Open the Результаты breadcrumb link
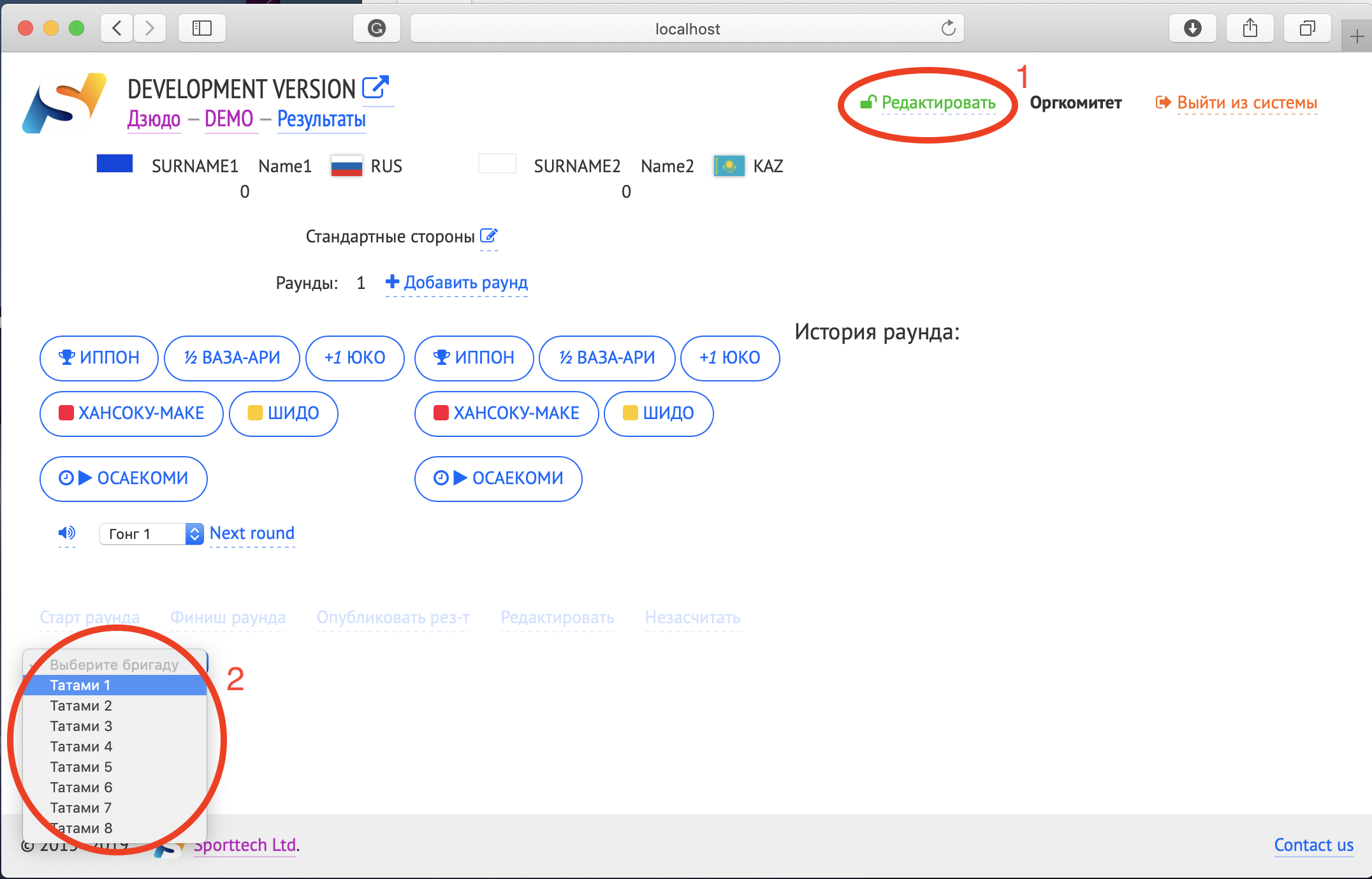 point(321,119)
